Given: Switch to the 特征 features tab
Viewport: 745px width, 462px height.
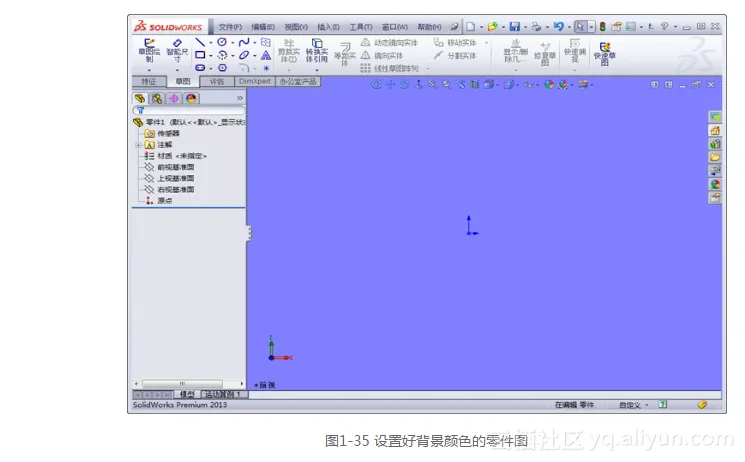Looking at the screenshot, I should click(x=149, y=82).
